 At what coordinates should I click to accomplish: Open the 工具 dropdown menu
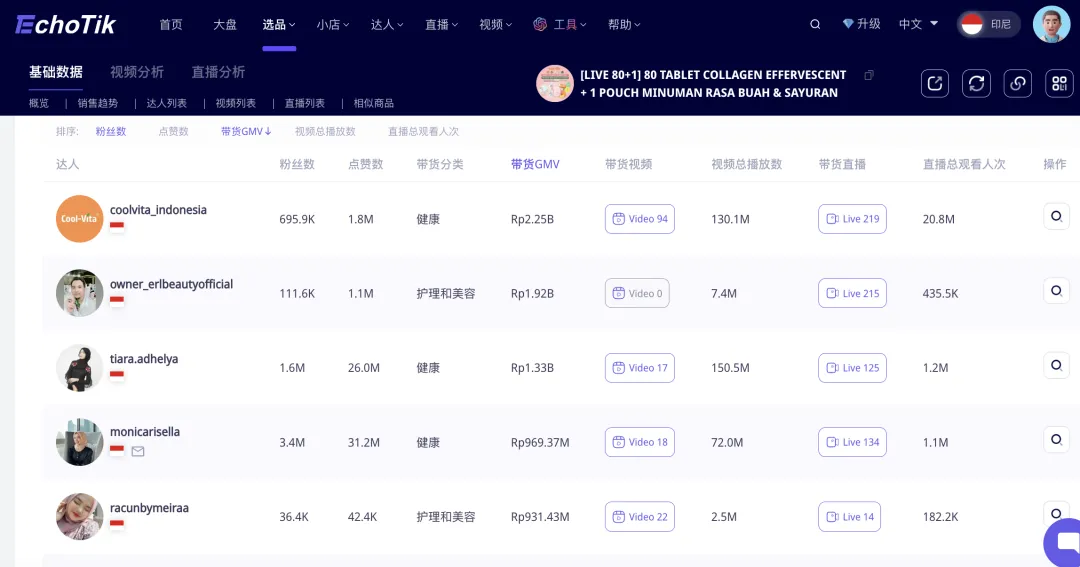[560, 24]
